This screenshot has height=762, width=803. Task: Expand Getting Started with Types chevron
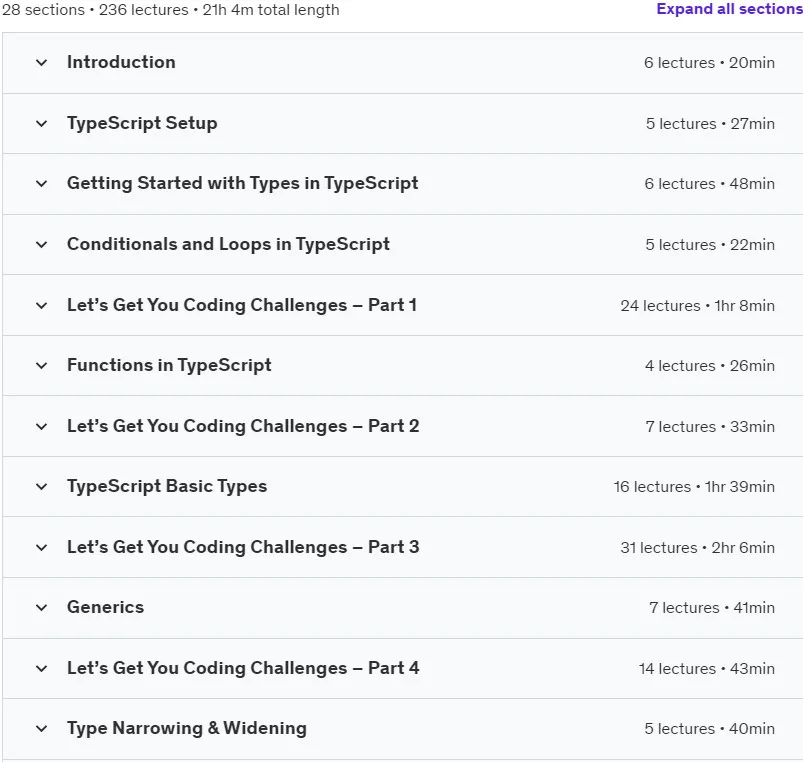coord(41,184)
